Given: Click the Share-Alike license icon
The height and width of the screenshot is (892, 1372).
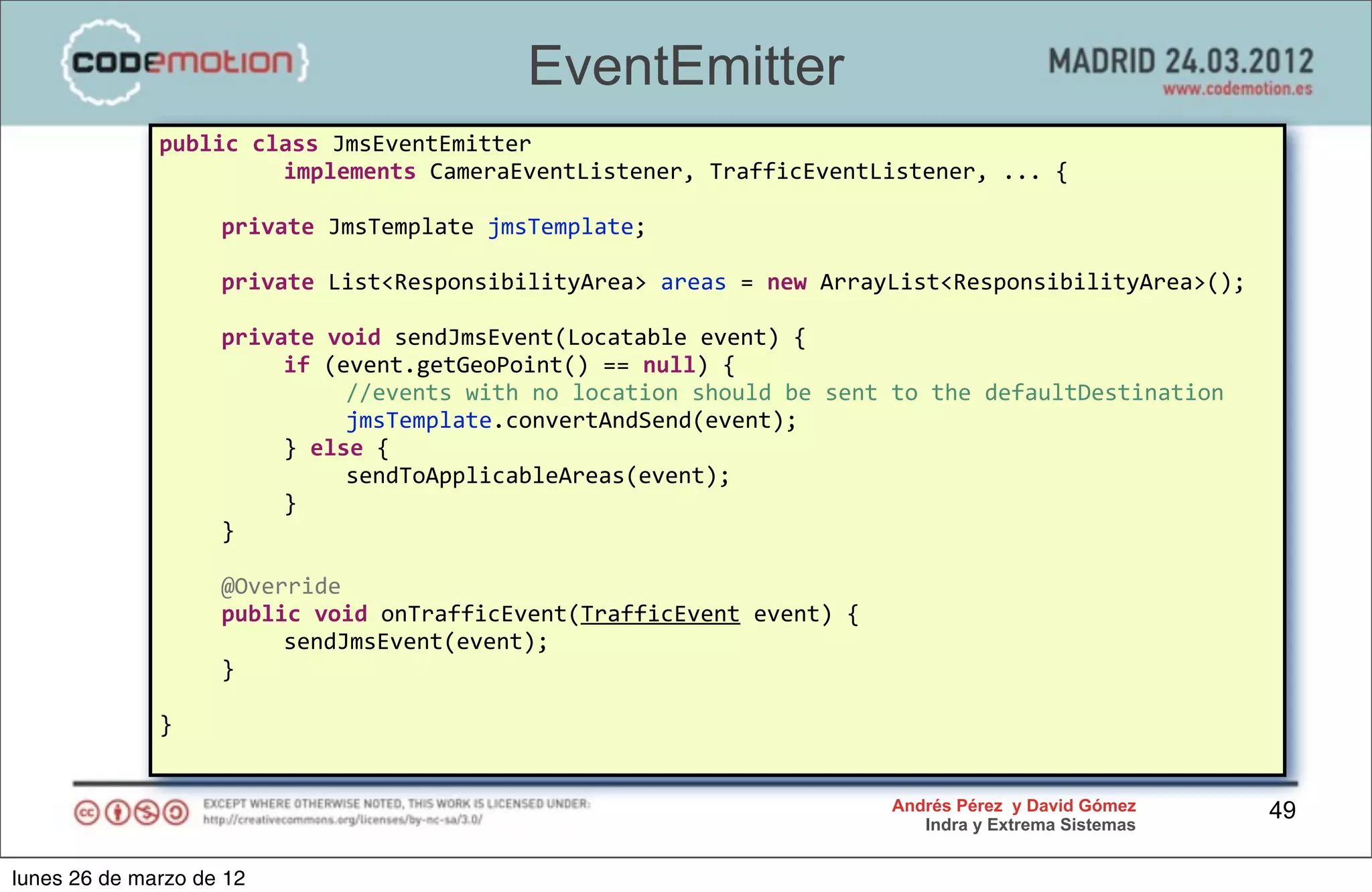Looking at the screenshot, I should coord(176,813).
